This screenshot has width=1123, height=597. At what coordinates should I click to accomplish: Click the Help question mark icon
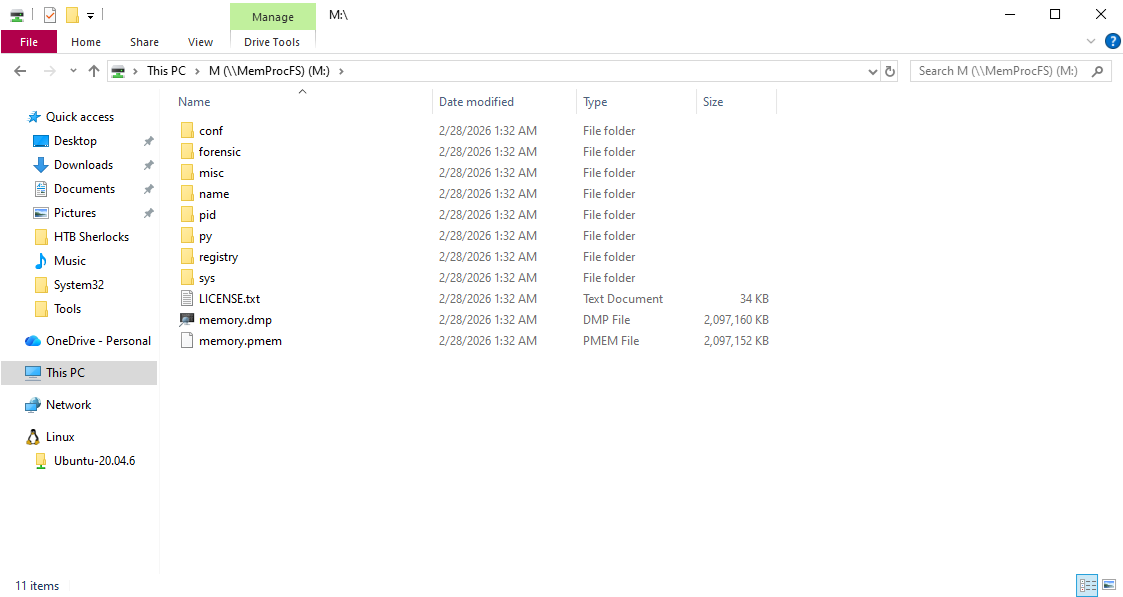(1112, 41)
